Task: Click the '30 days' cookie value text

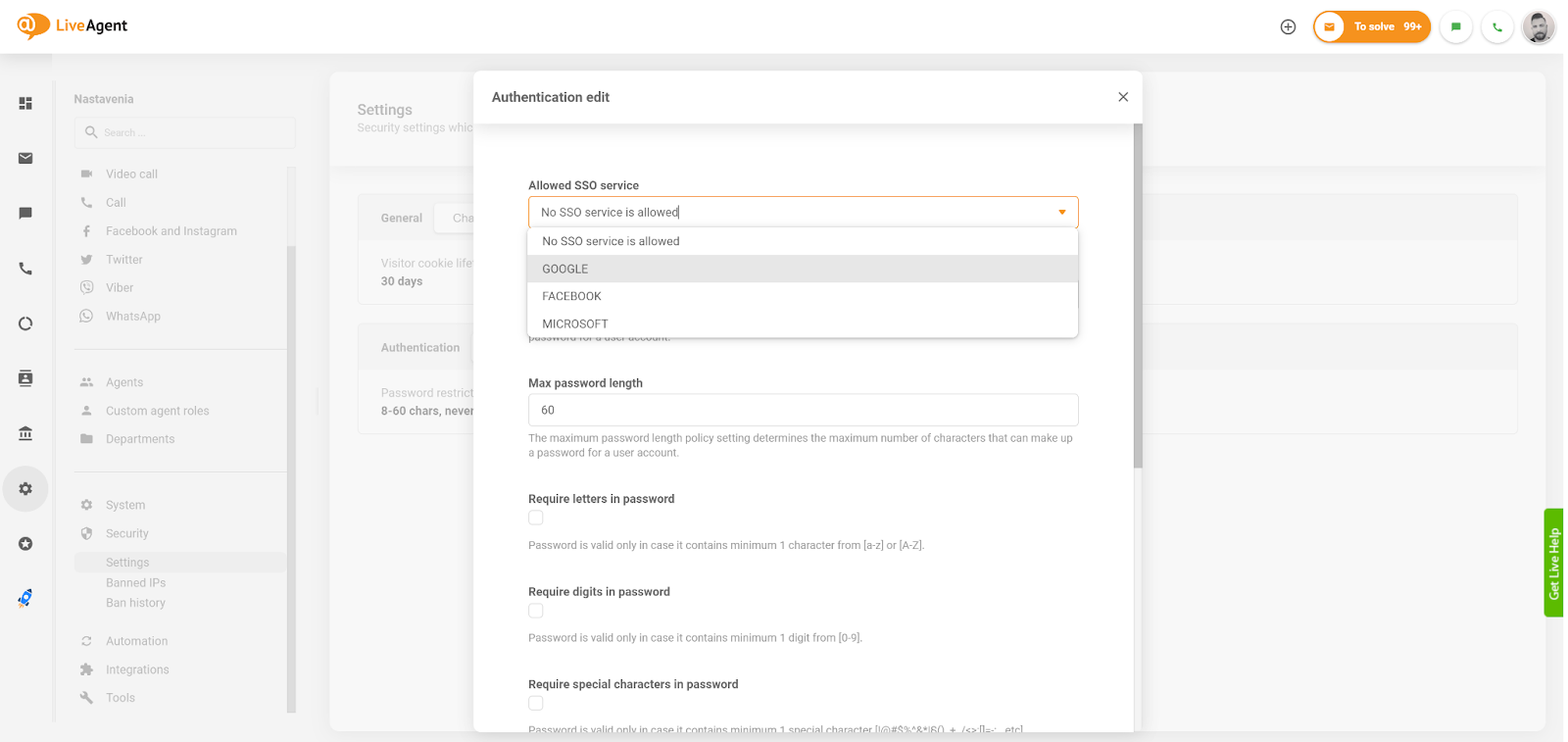Action: tap(402, 281)
